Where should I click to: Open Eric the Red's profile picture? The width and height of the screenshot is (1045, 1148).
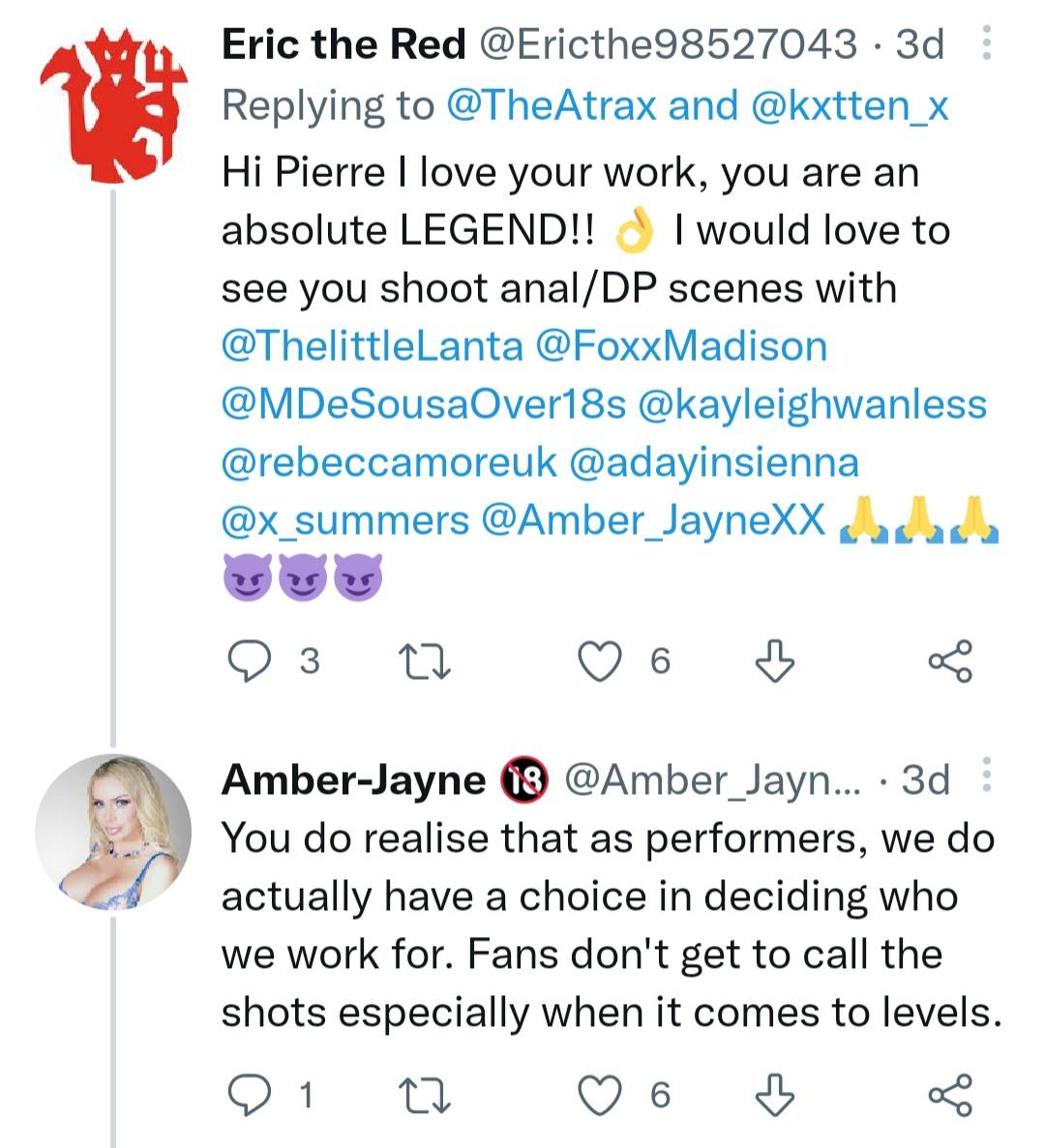click(x=113, y=103)
